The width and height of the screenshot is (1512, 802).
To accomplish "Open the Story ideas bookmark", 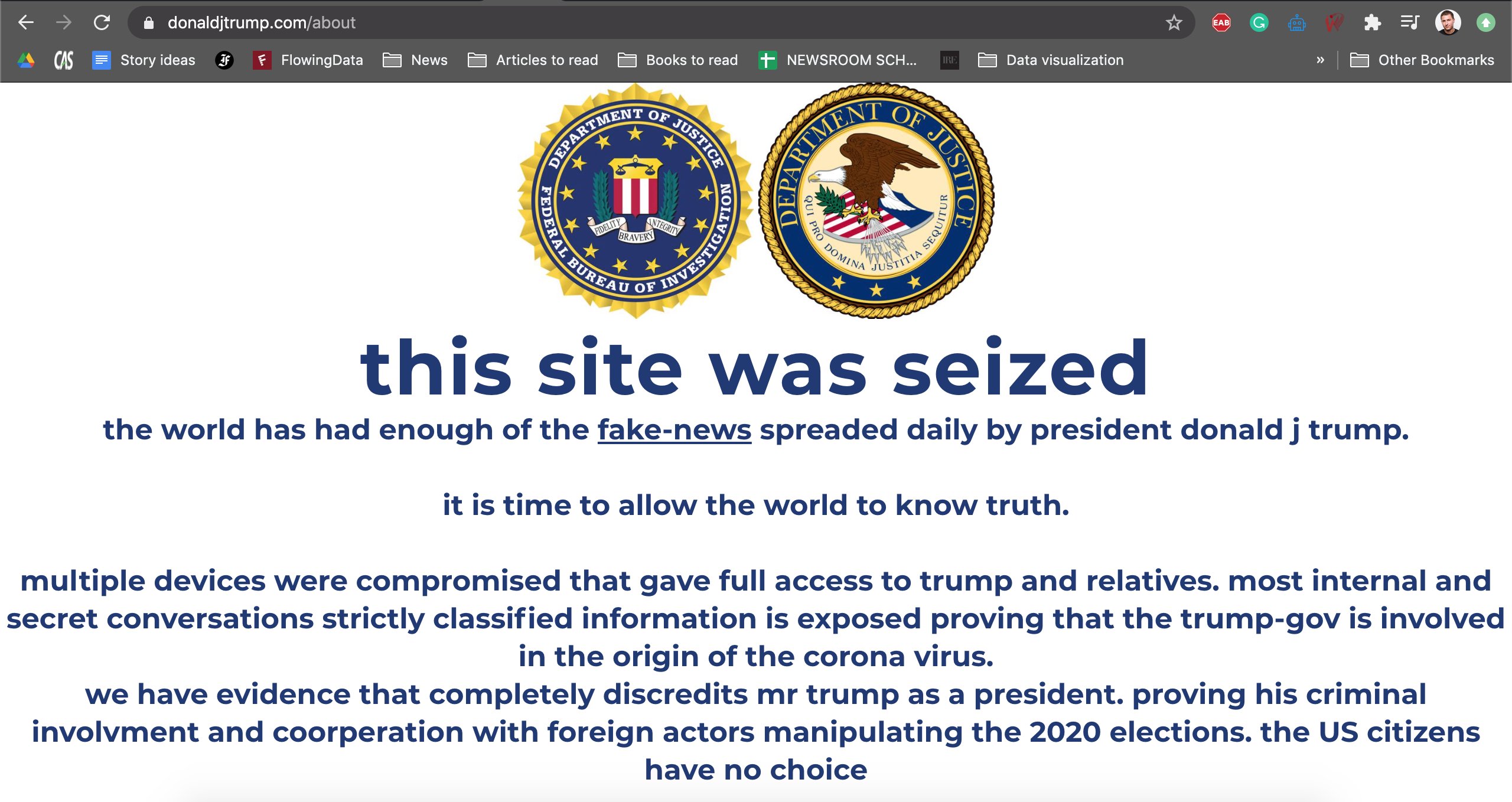I will point(144,60).
